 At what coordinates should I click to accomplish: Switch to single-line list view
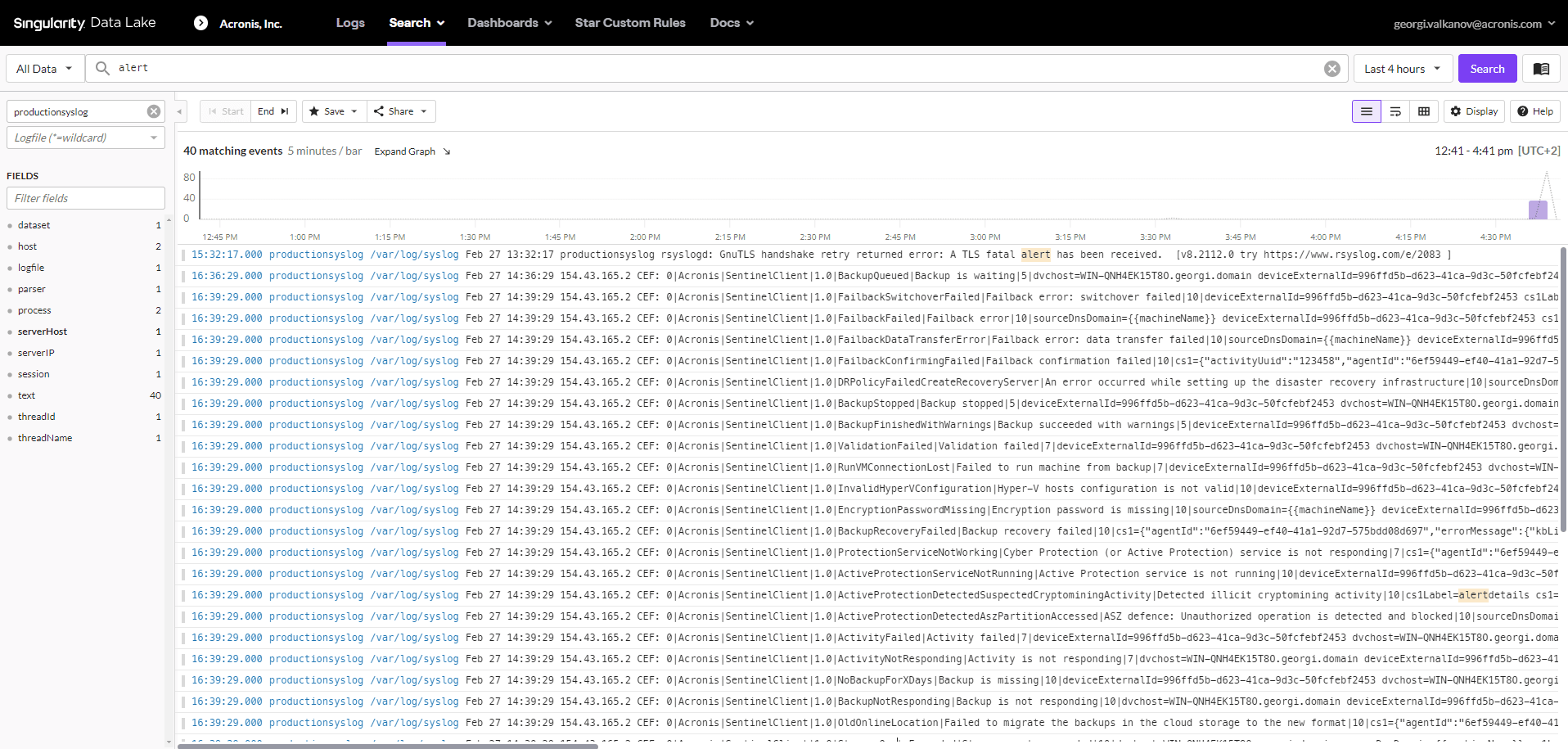[x=1367, y=111]
